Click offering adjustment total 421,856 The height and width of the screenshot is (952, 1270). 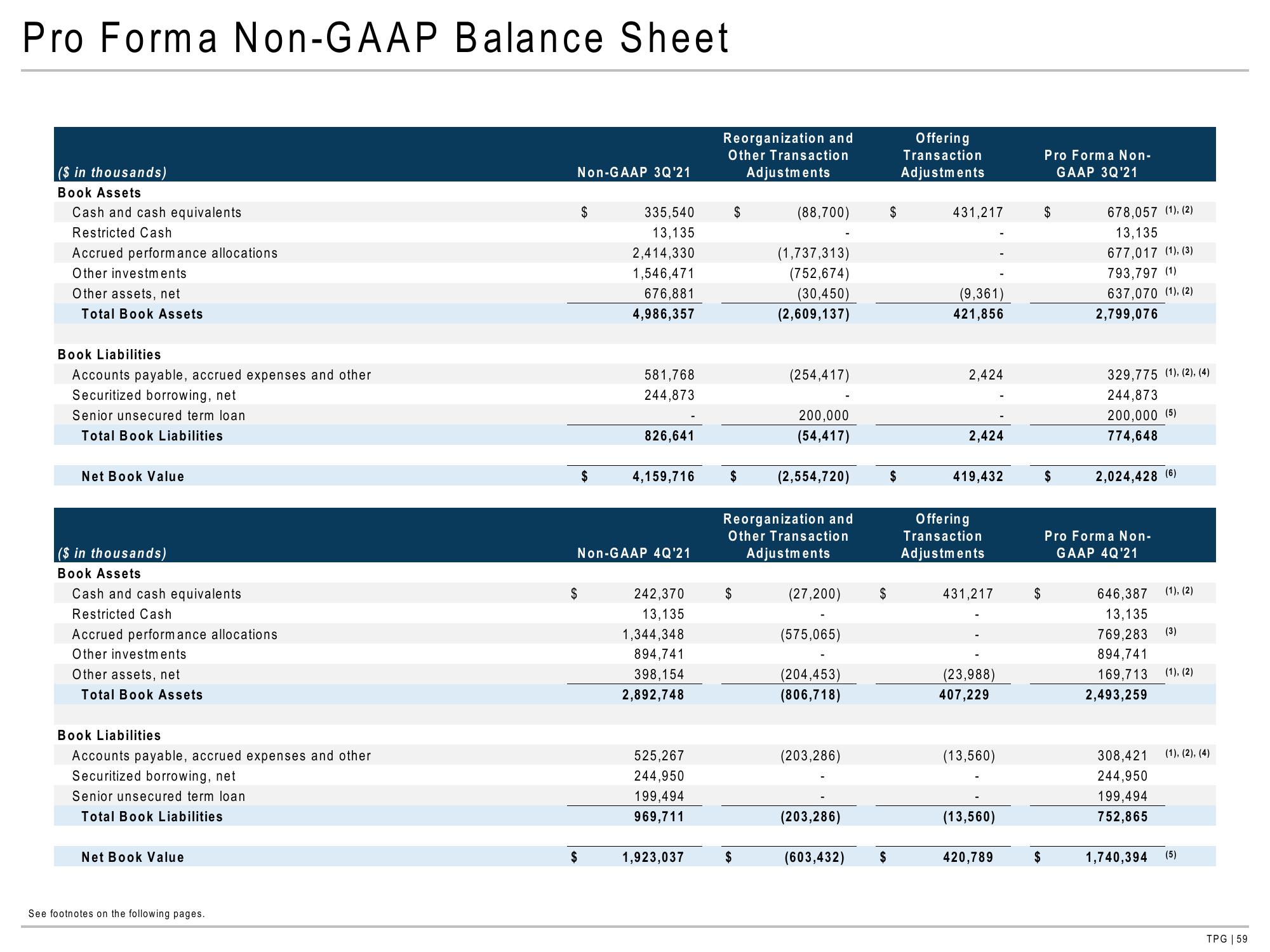[x=979, y=314]
